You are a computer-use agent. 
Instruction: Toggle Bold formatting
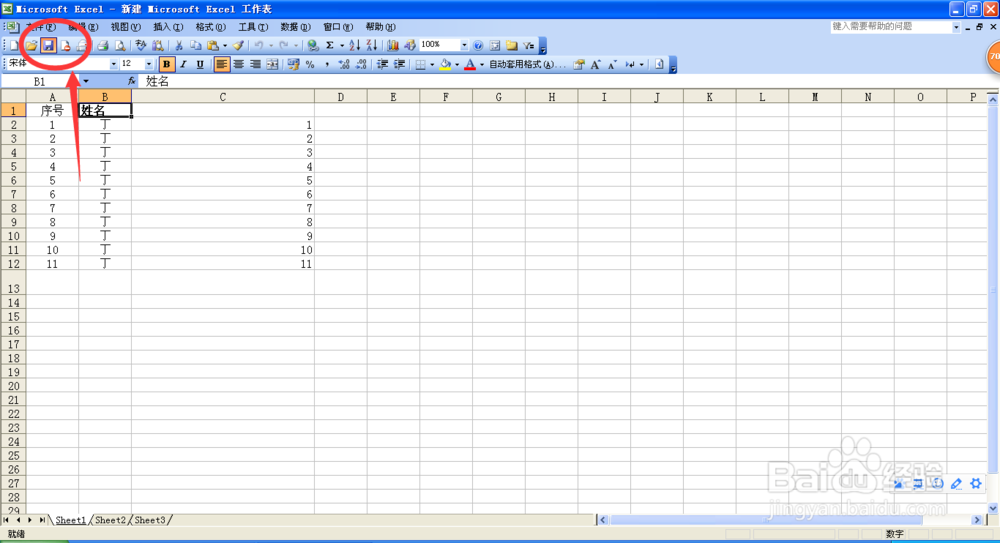pos(166,64)
